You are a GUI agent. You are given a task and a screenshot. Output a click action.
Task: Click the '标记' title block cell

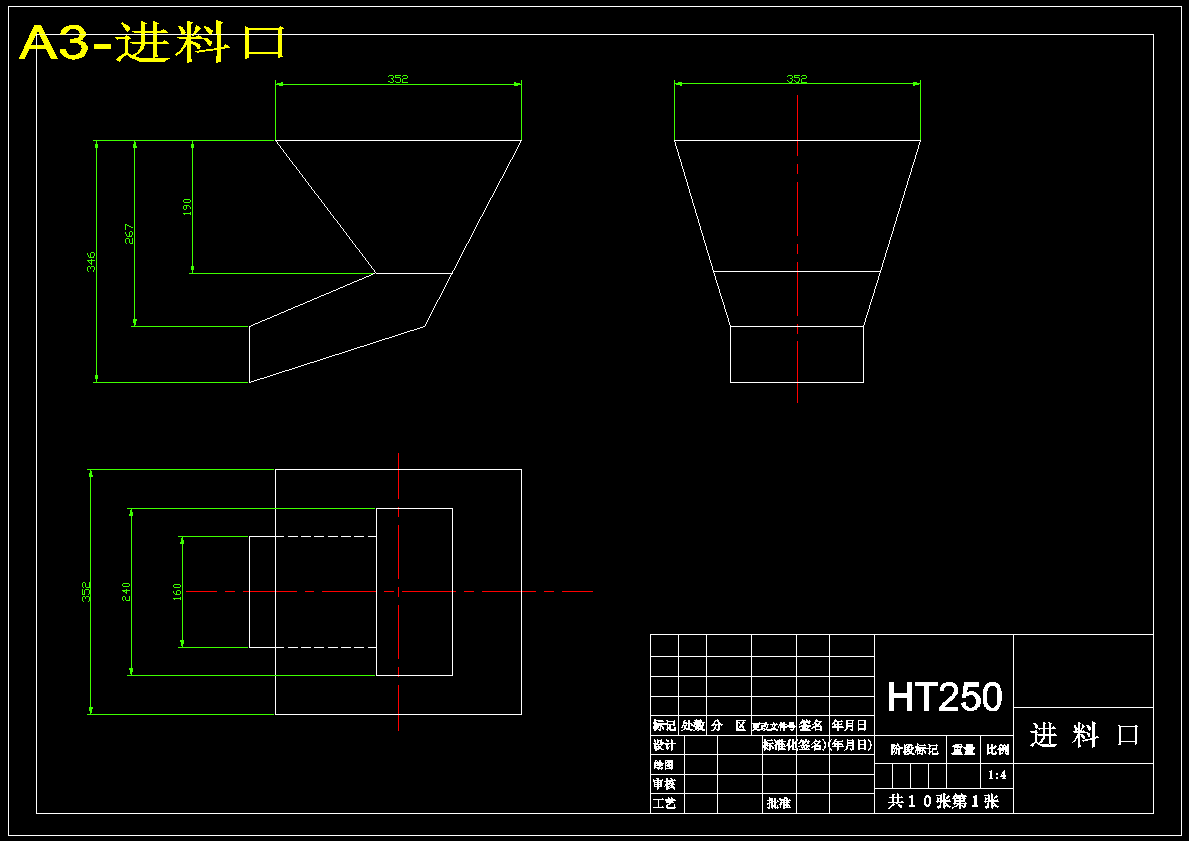click(664, 726)
